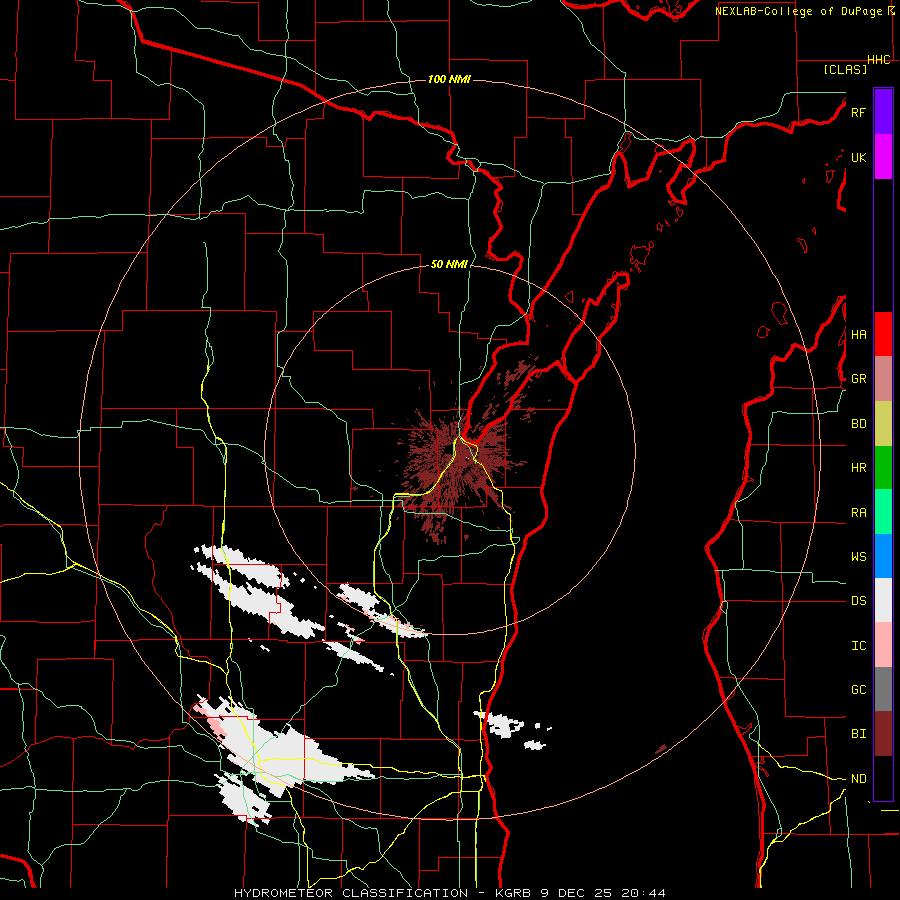Click the HR legend label
The image size is (900, 900).
858,468
